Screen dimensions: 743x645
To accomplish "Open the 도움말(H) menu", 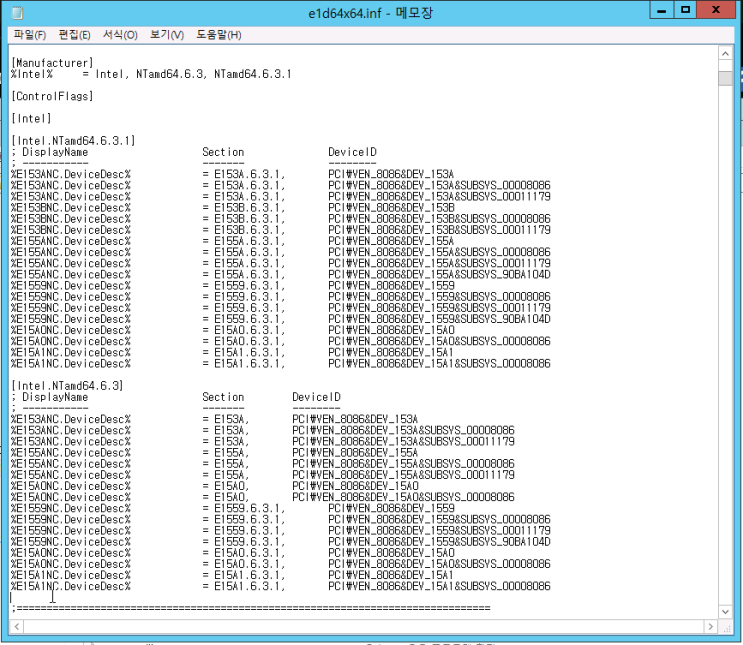I will point(219,35).
